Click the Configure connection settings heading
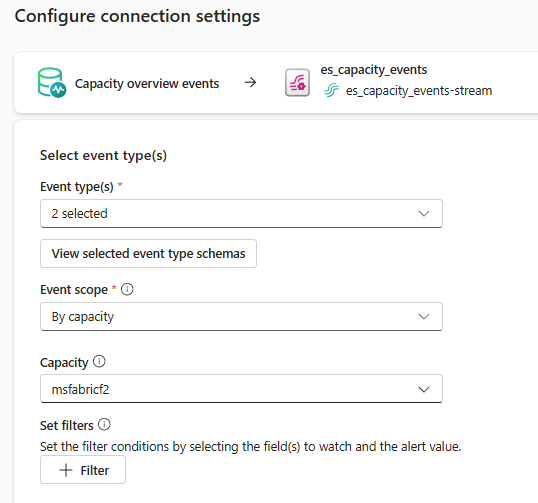538x503 pixels. [x=137, y=16]
